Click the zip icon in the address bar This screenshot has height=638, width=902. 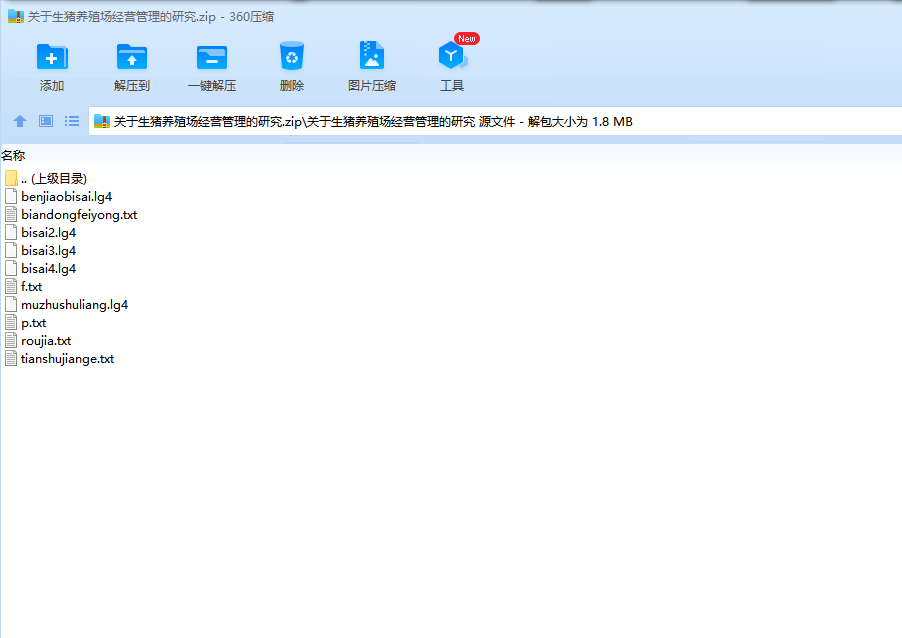(102, 121)
